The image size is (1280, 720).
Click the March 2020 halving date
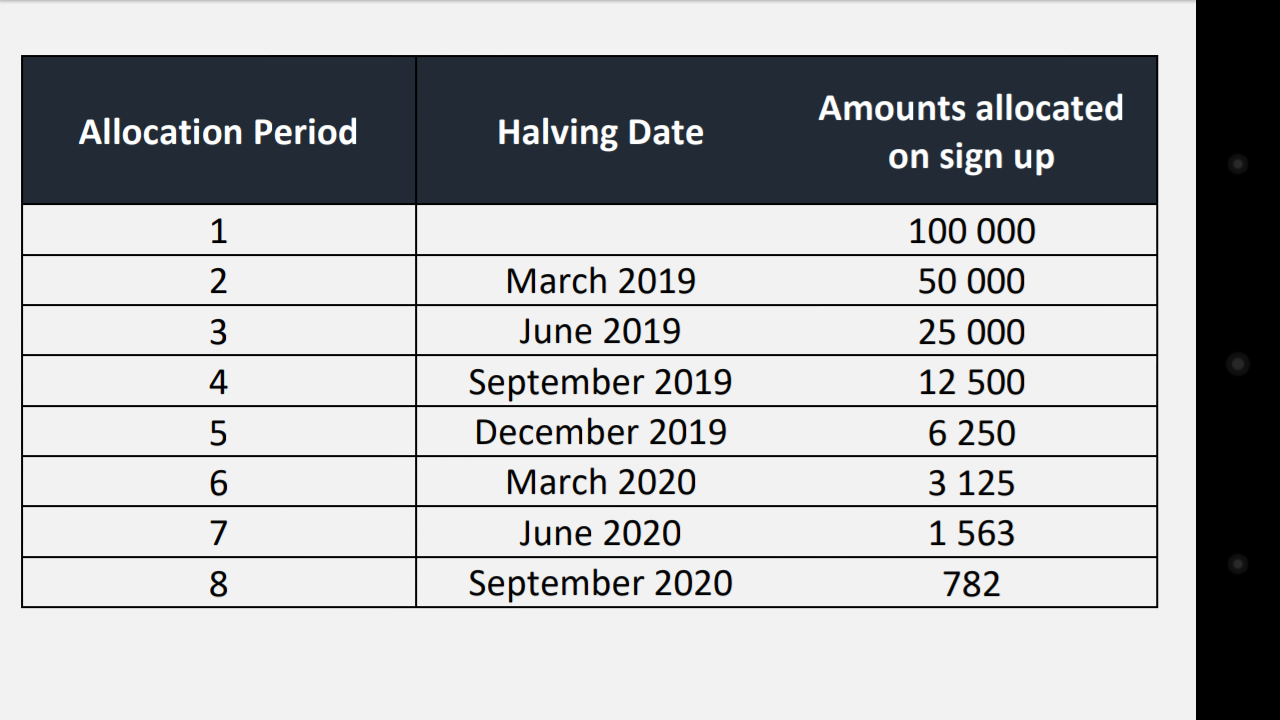[x=600, y=482]
